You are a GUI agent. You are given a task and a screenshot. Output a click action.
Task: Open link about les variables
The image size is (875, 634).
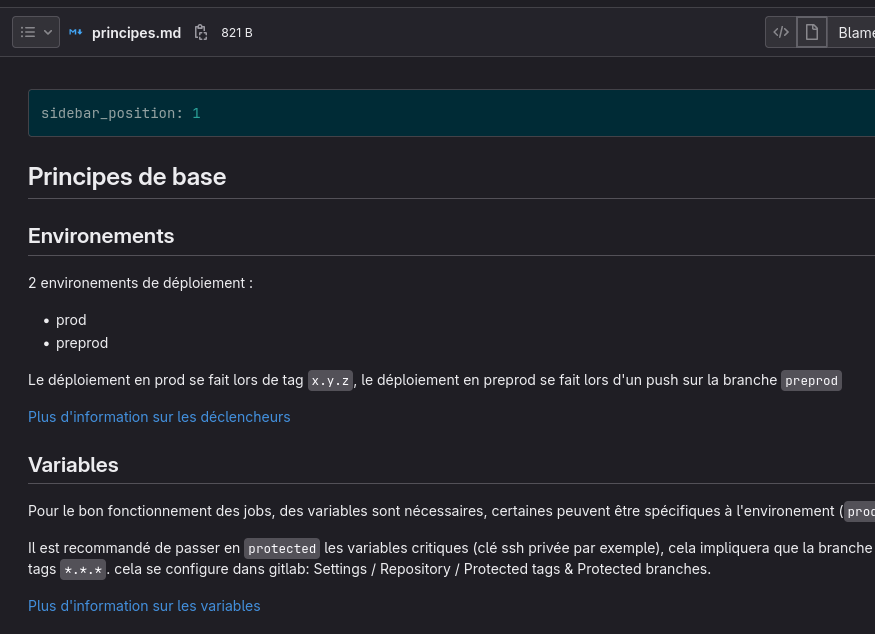[144, 606]
